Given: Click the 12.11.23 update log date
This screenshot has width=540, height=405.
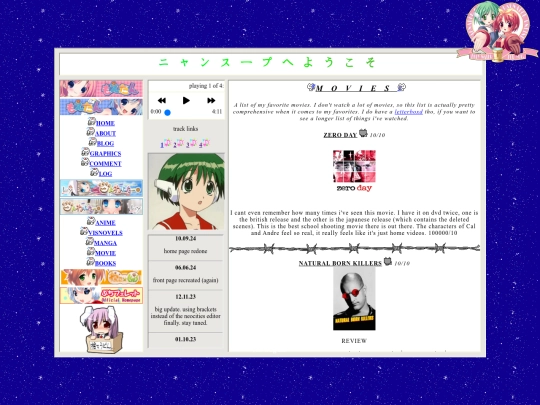Looking at the screenshot, I should point(186,297).
